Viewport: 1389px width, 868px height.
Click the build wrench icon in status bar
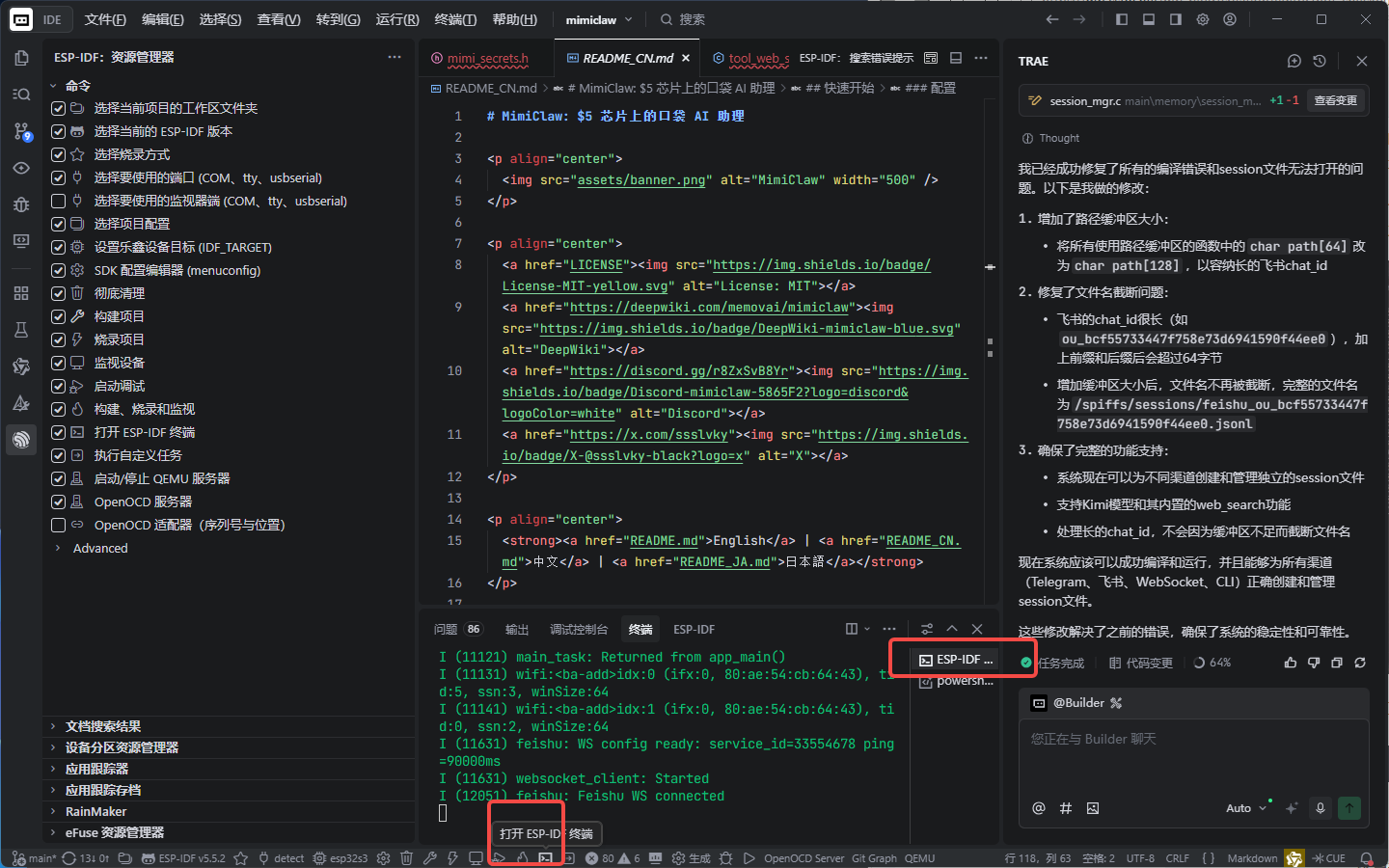(x=429, y=857)
